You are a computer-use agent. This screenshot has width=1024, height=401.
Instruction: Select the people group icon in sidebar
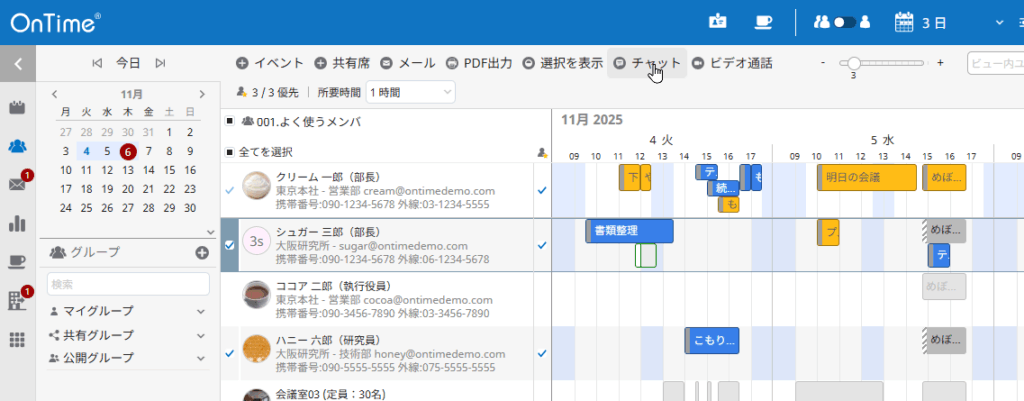click(x=17, y=146)
